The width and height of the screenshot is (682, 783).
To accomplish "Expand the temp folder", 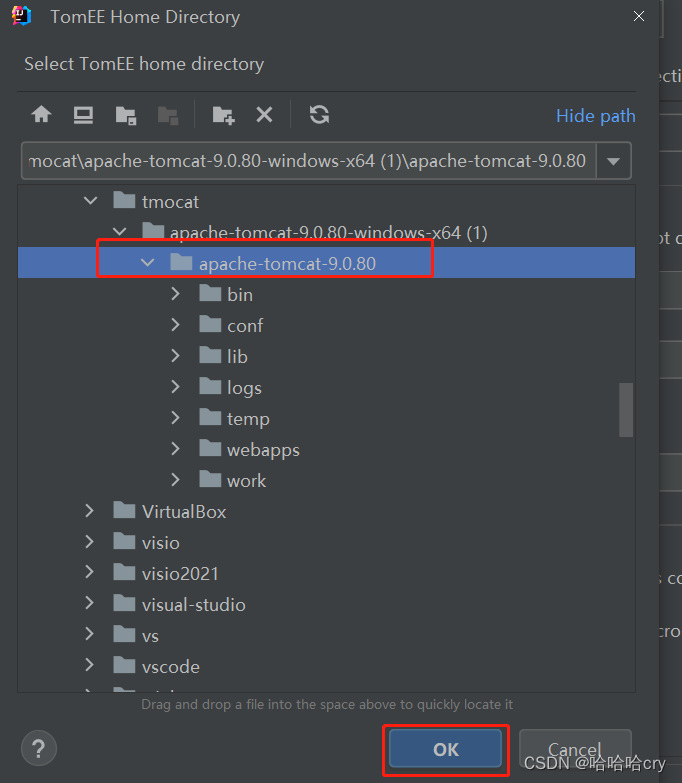I will click(x=175, y=417).
